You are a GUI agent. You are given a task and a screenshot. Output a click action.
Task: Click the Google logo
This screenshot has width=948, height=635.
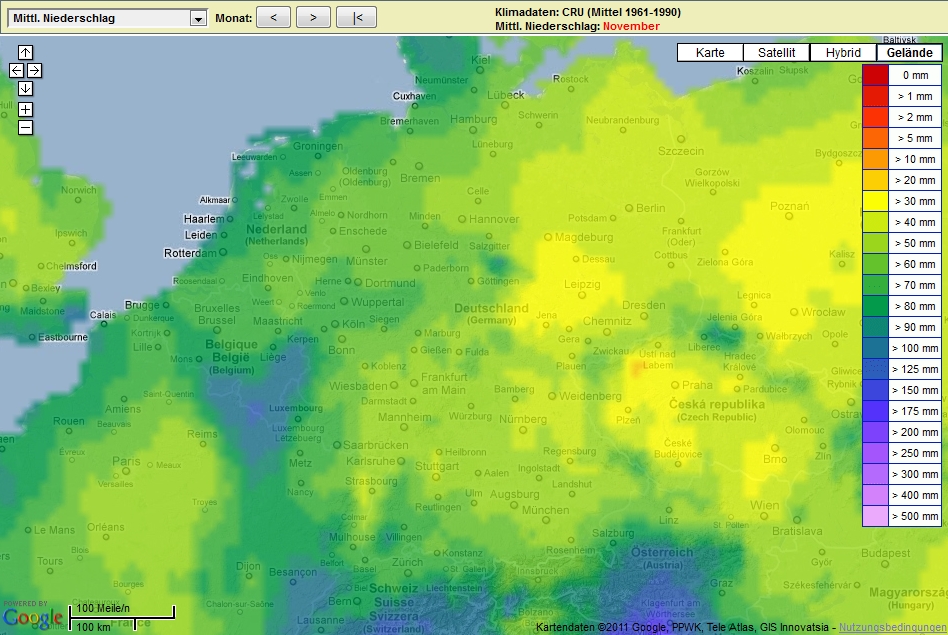point(32,618)
